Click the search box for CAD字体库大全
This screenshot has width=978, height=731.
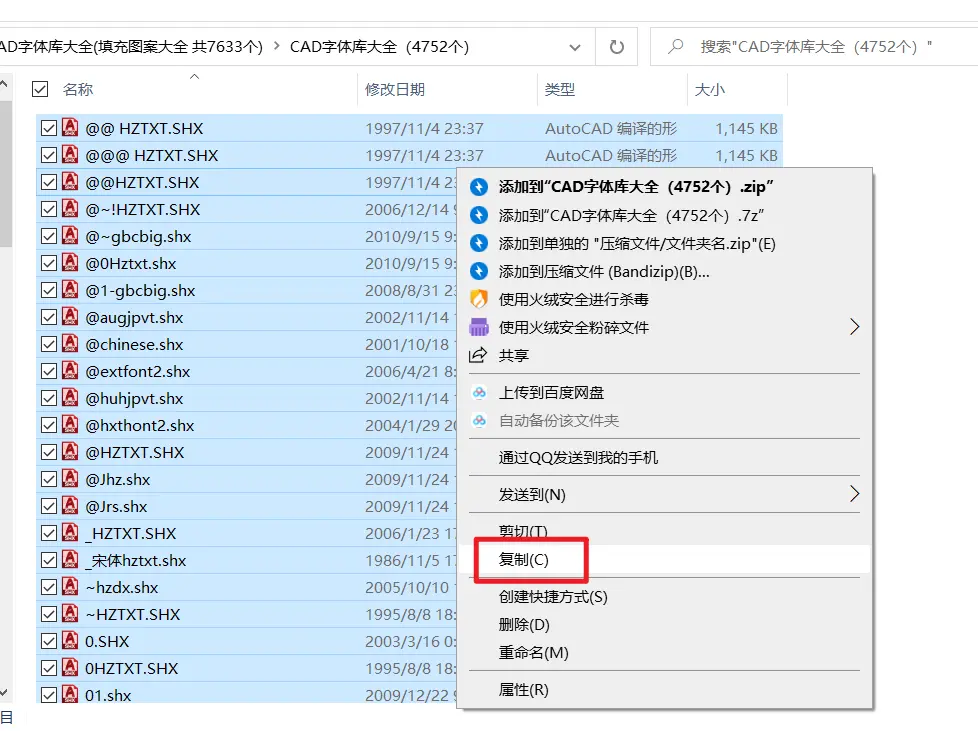pyautogui.click(x=816, y=47)
